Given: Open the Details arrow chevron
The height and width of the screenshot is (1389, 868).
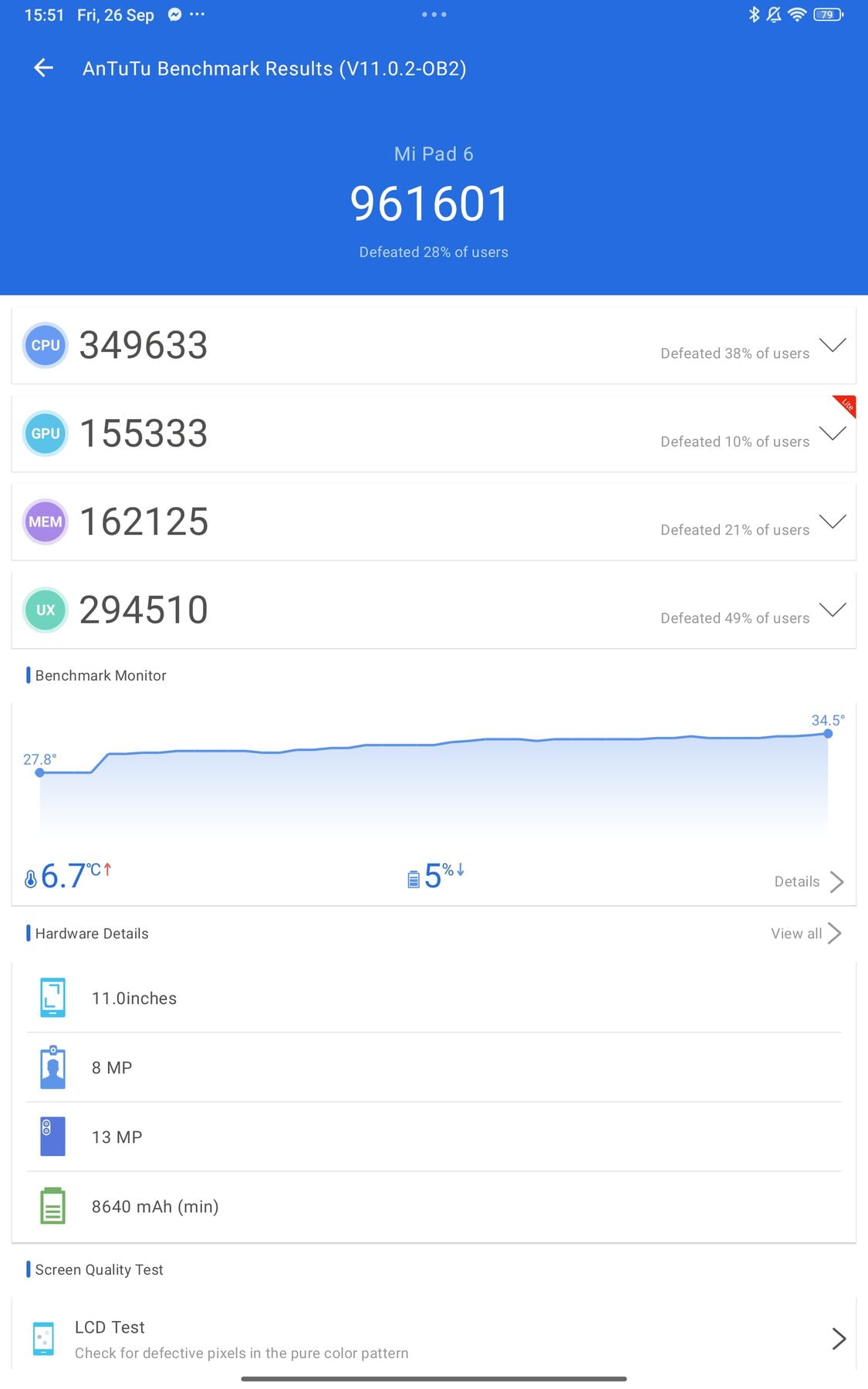Looking at the screenshot, I should click(x=836, y=881).
